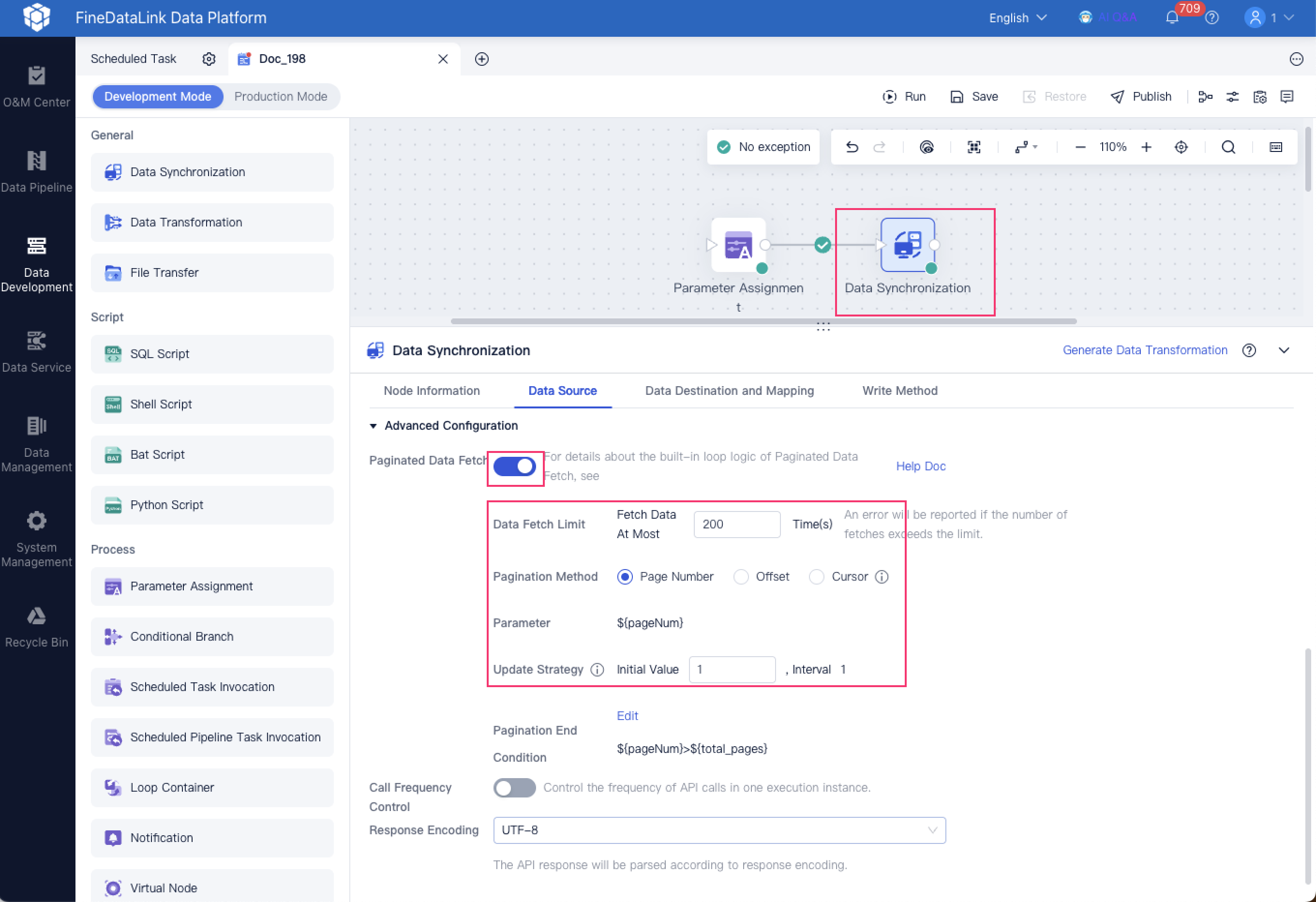Open Response Encoding UTF-8 dropdown

(x=719, y=831)
